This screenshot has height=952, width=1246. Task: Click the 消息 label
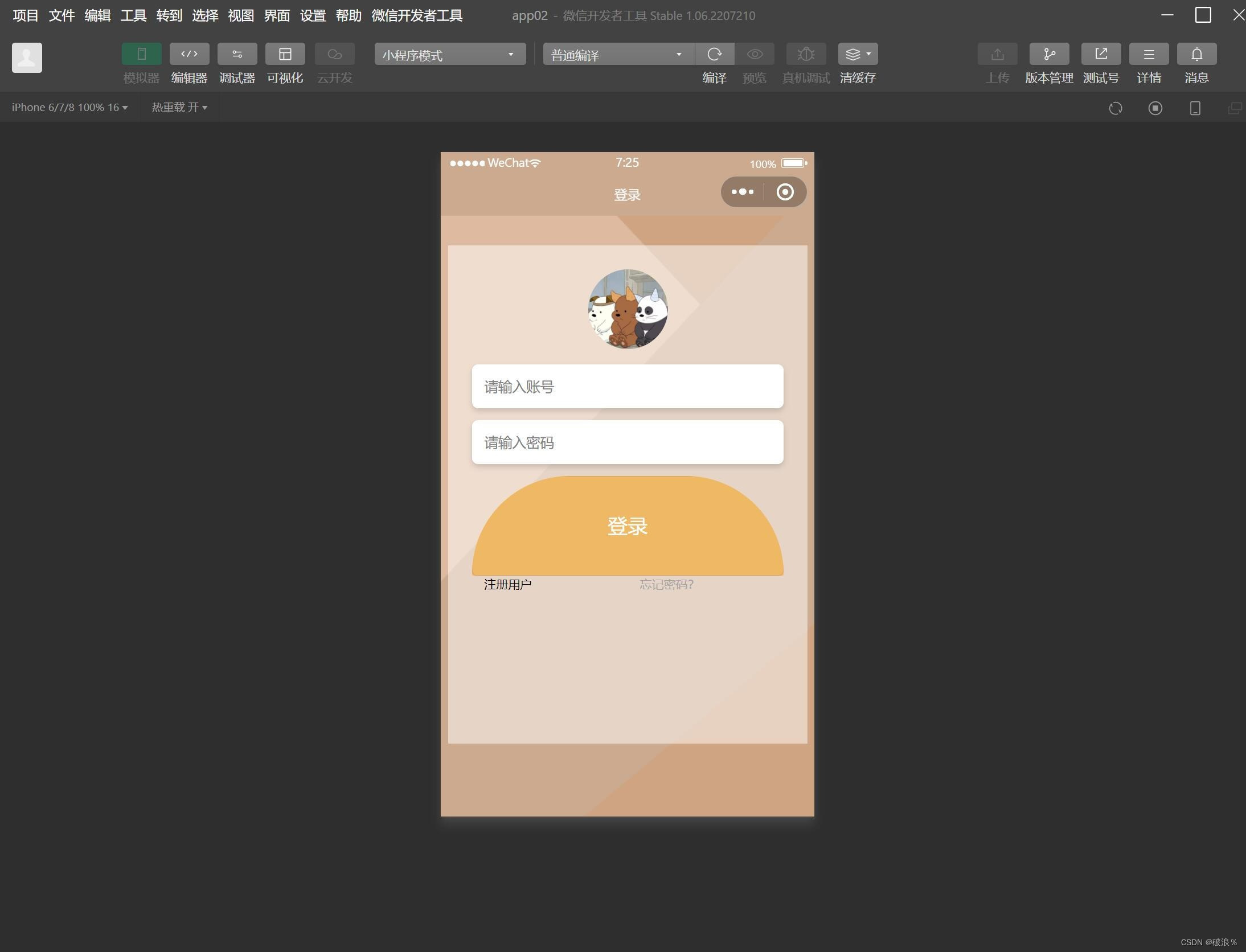(1196, 78)
